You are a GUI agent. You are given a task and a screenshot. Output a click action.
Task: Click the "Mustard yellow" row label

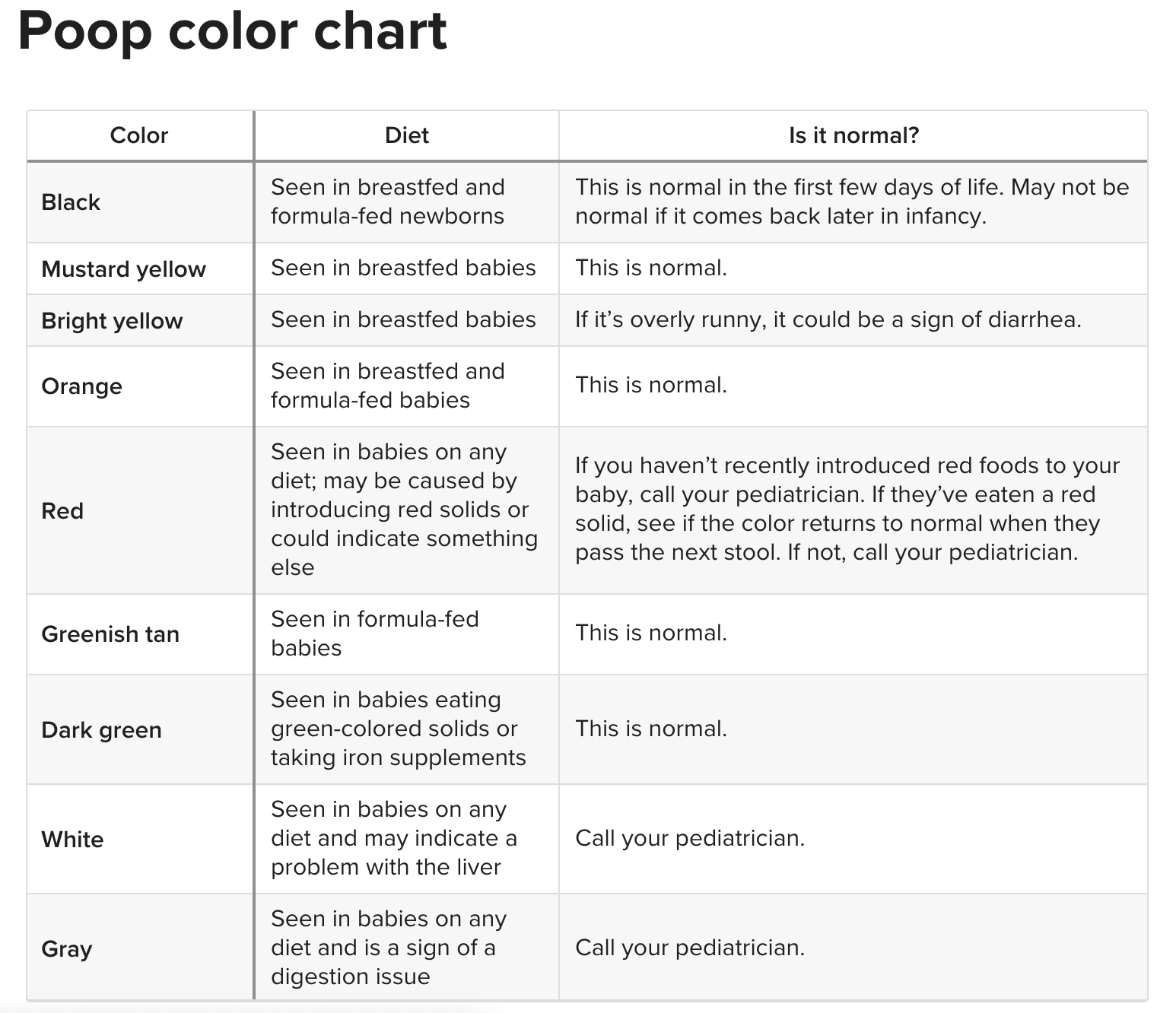[123, 269]
